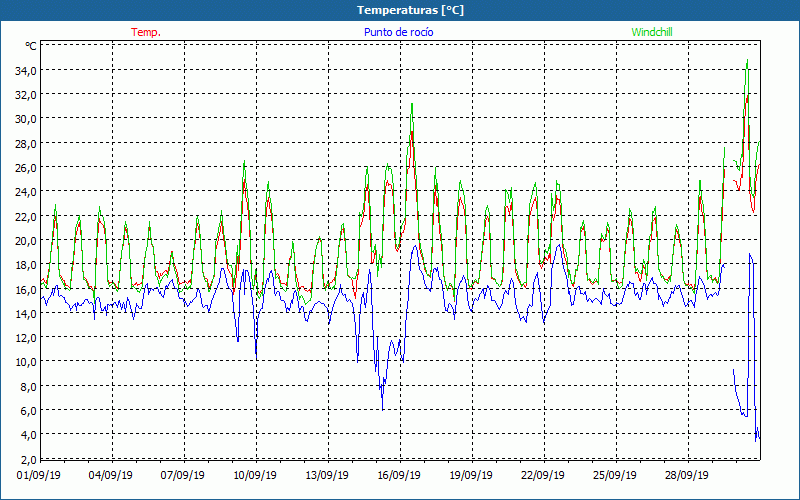
Task: Click the 34,0 y-axis value
Action: (x=26, y=70)
